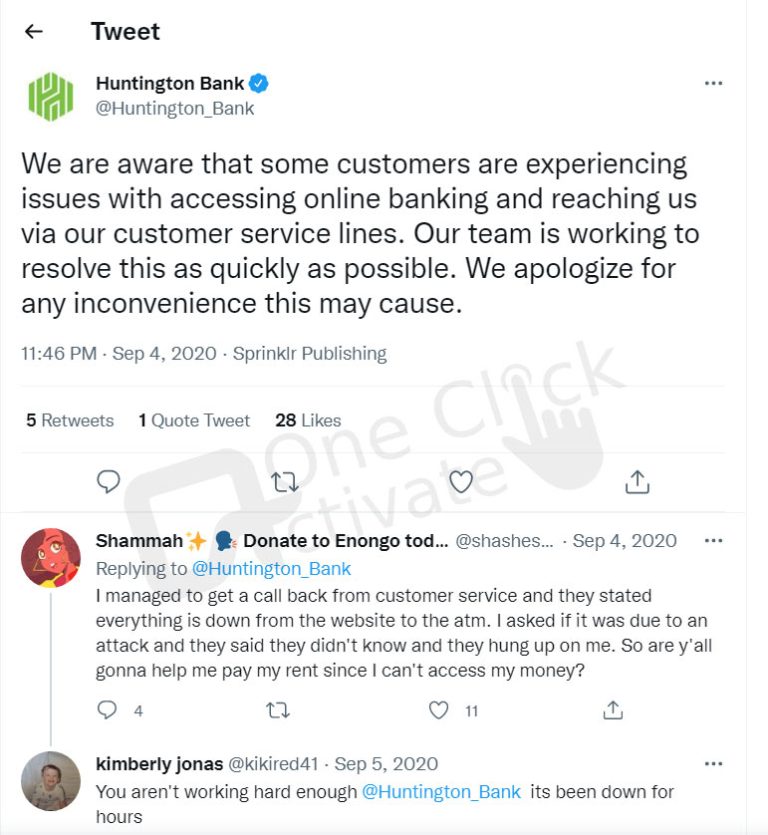Like the main Huntington Bank tweet
Image resolution: width=768 pixels, height=835 pixels.
[461, 482]
